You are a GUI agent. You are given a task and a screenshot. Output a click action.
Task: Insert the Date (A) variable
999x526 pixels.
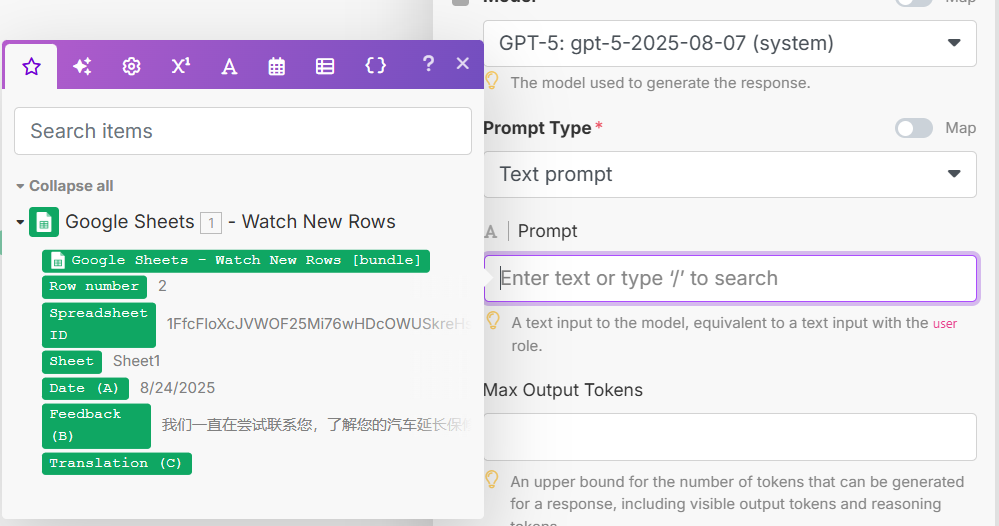click(x=85, y=388)
